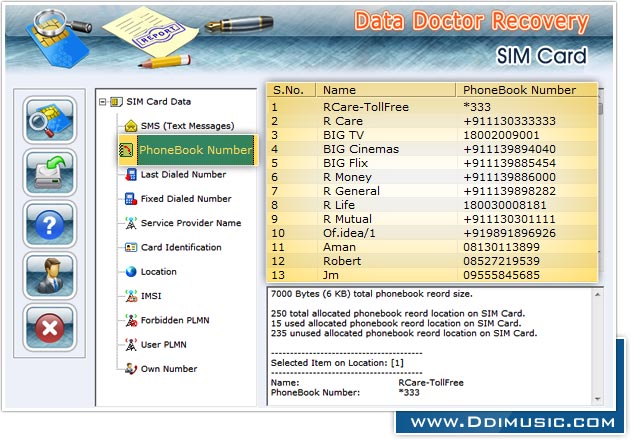Viewport: 631px width, 440px height.
Task: Click phone number +919891896926
Action: point(509,233)
